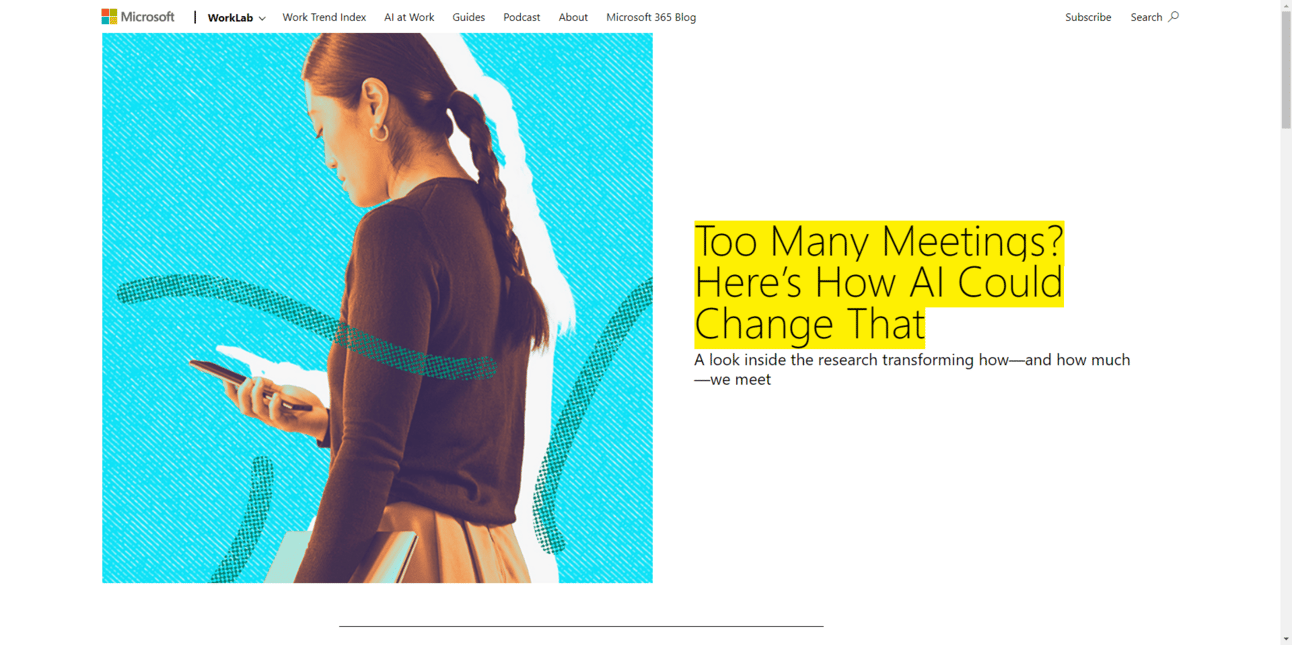Click the empty scrollbar track below the thumb
This screenshot has width=1292, height=645.
click(1286, 380)
